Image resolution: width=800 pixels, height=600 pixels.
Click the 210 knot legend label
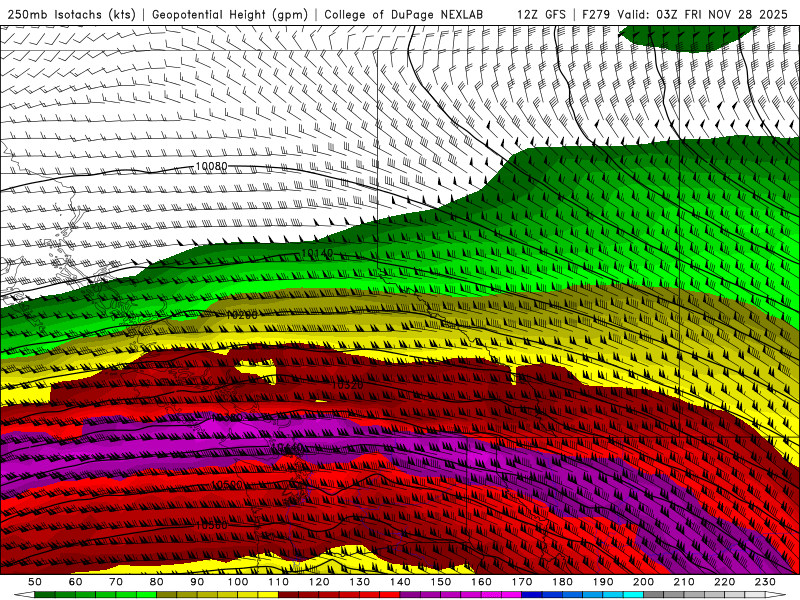684,582
